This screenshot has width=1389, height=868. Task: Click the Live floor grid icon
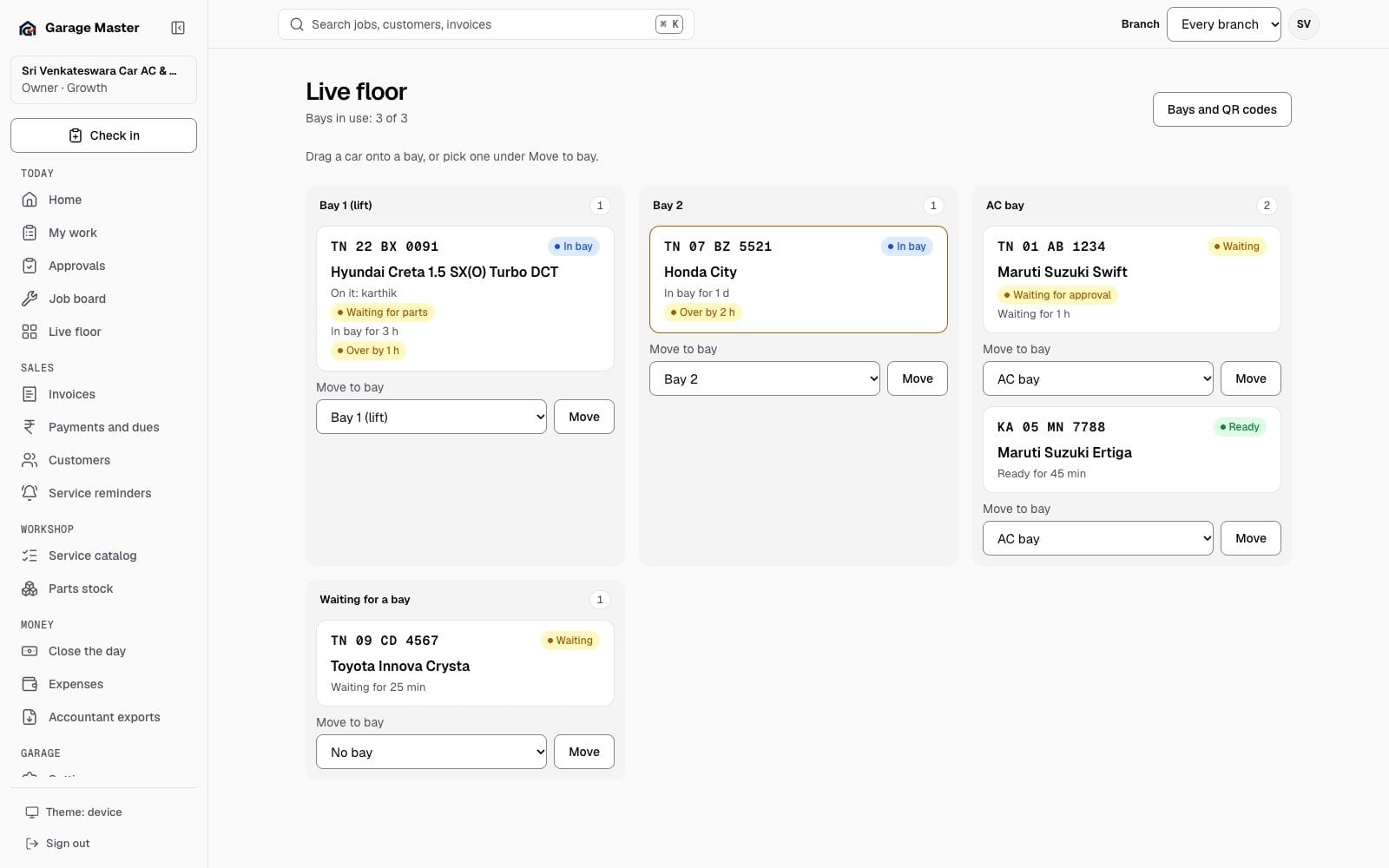(30, 332)
